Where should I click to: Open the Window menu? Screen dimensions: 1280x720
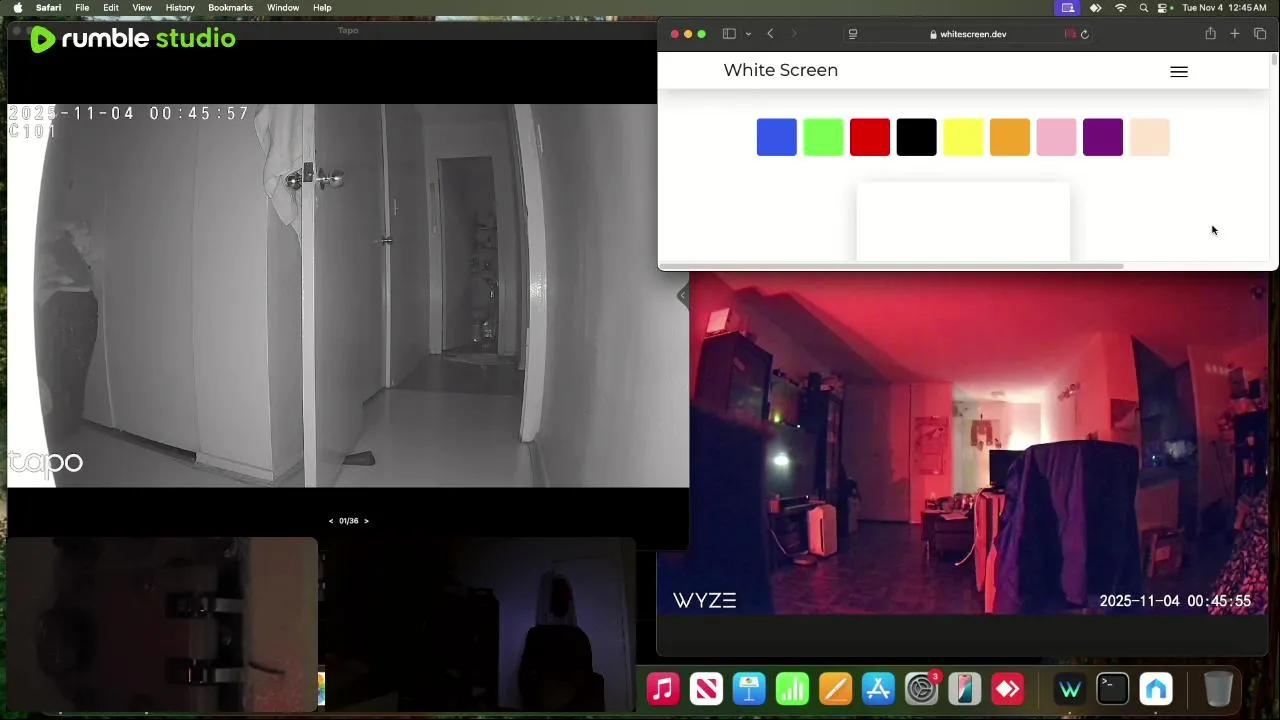coord(283,8)
